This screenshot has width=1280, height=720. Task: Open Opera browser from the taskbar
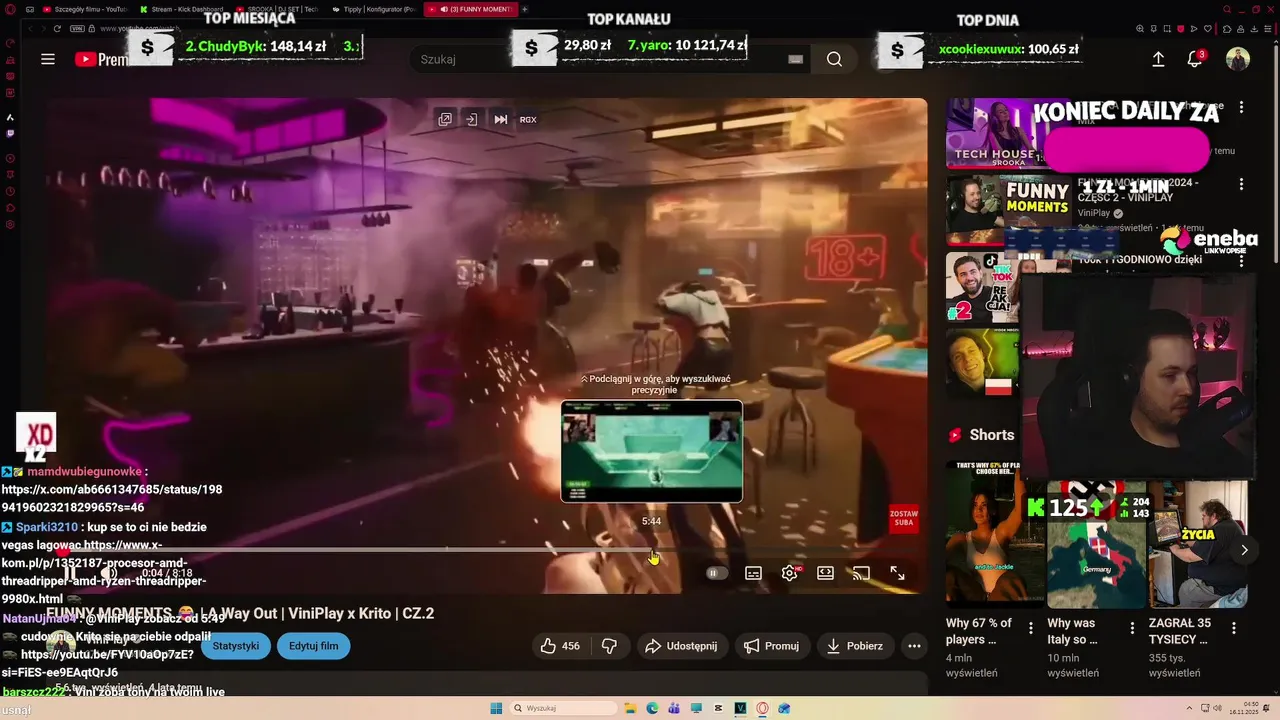(x=762, y=708)
